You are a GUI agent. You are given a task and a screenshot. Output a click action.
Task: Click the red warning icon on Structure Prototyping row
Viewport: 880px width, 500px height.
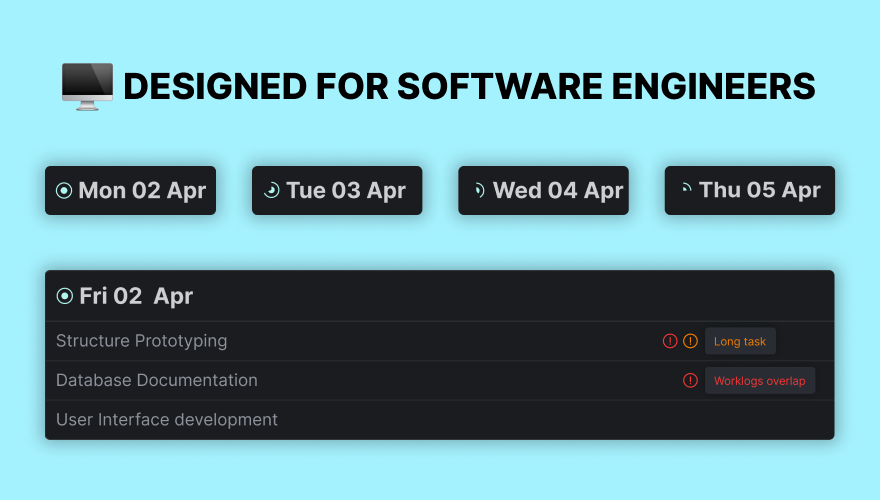[x=670, y=341]
